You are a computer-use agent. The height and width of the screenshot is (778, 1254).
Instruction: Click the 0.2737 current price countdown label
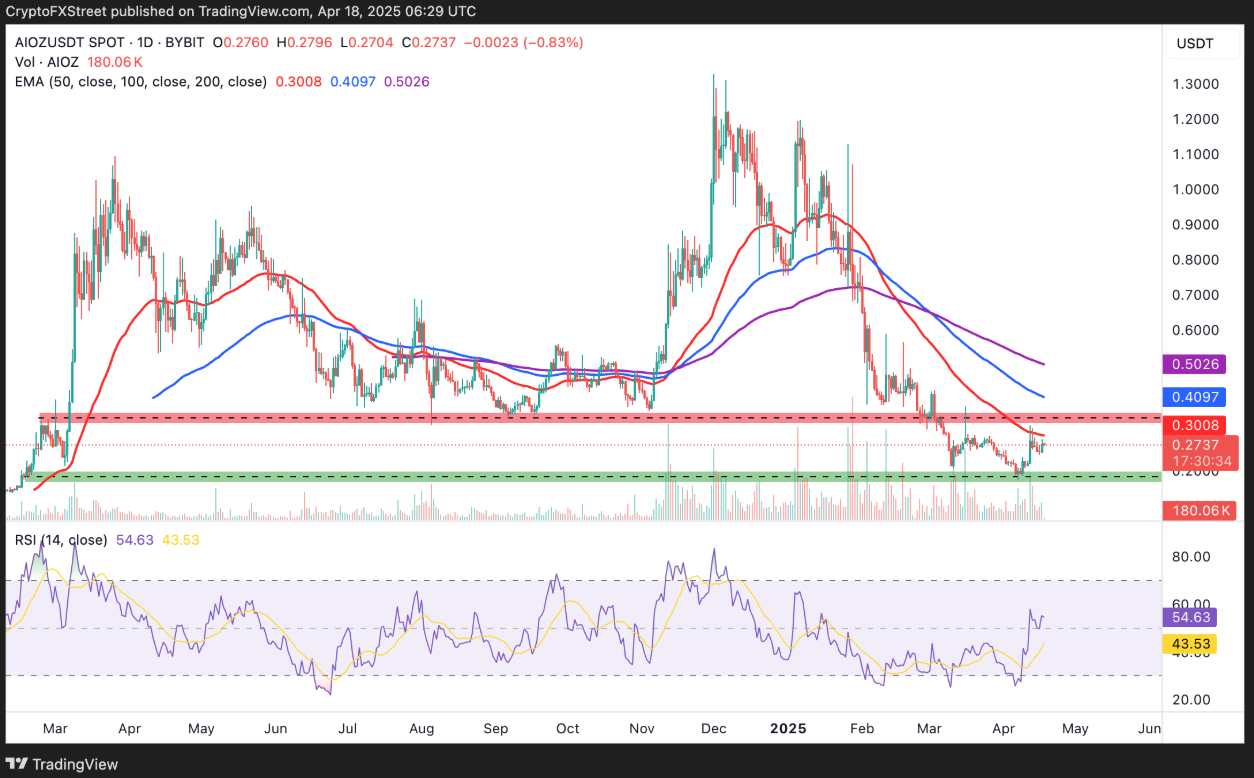click(x=1201, y=450)
